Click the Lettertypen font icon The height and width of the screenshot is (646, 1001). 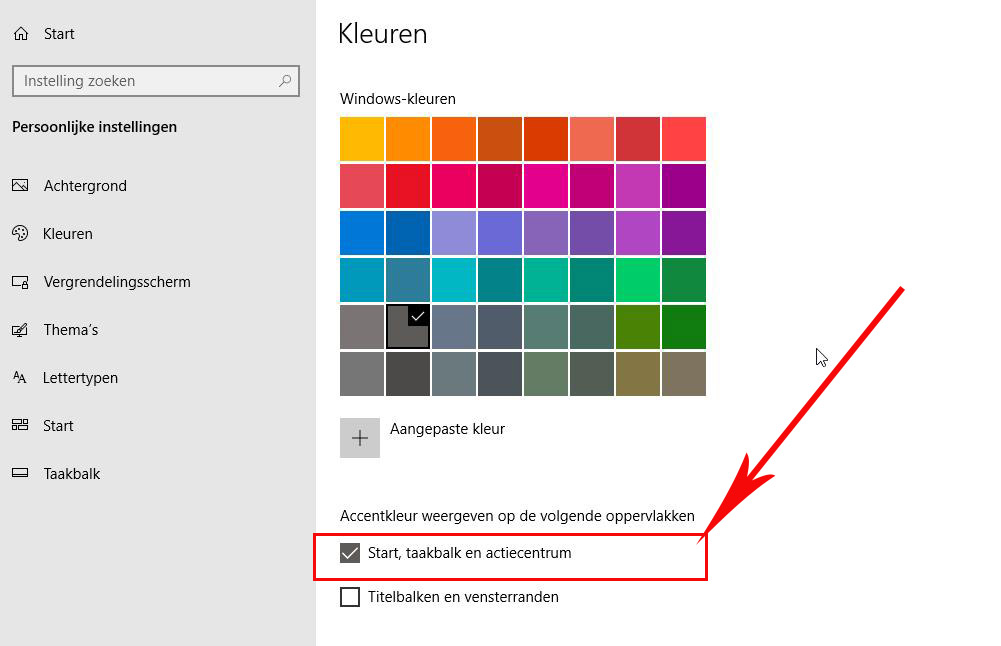pos(20,378)
